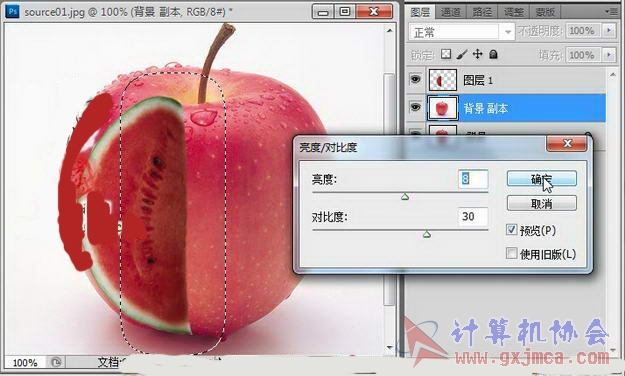Viewport: 625px width, 376px height.
Task: Click the lock all padlock icon
Action: (x=493, y=54)
